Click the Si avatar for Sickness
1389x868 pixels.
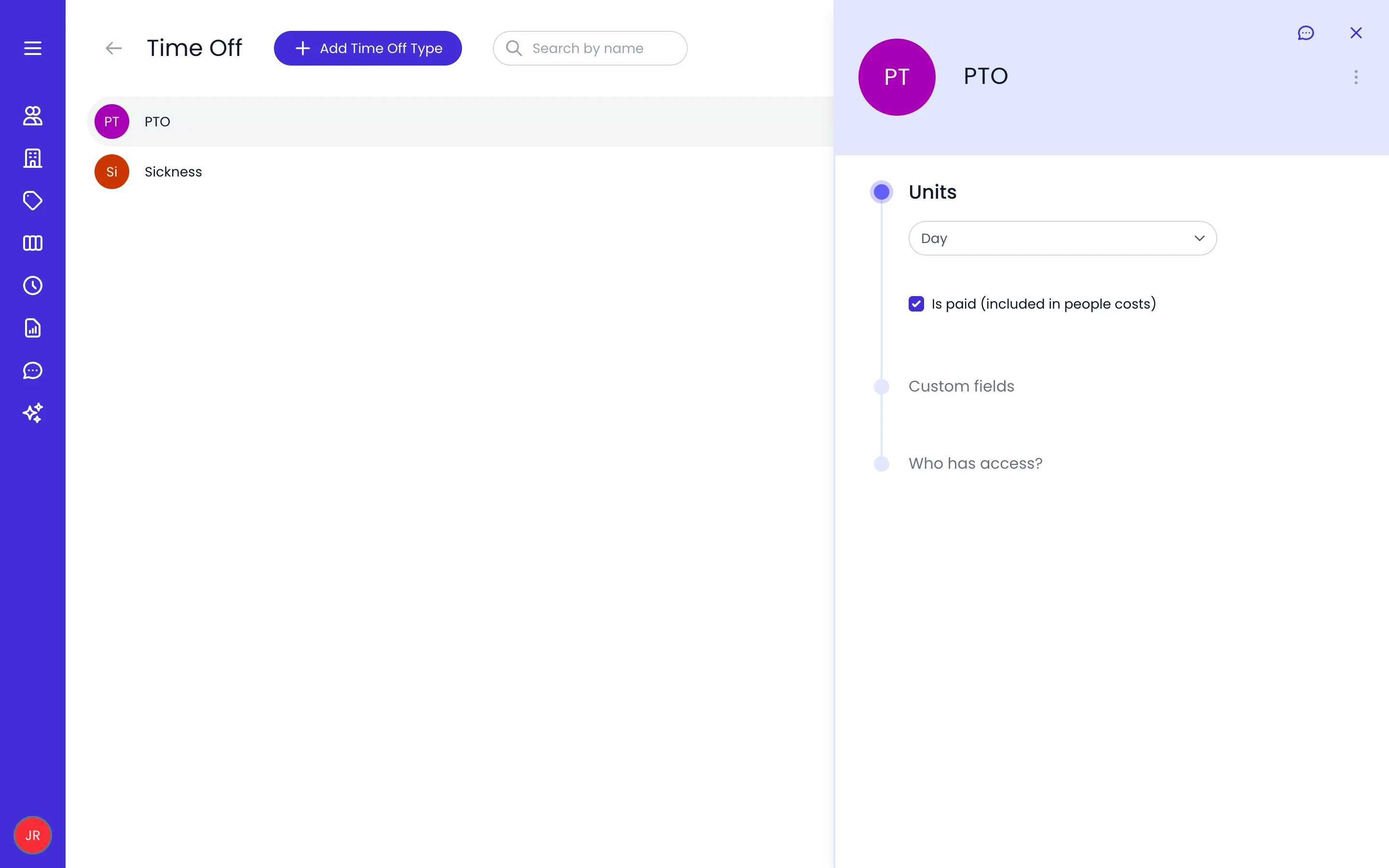[111, 172]
